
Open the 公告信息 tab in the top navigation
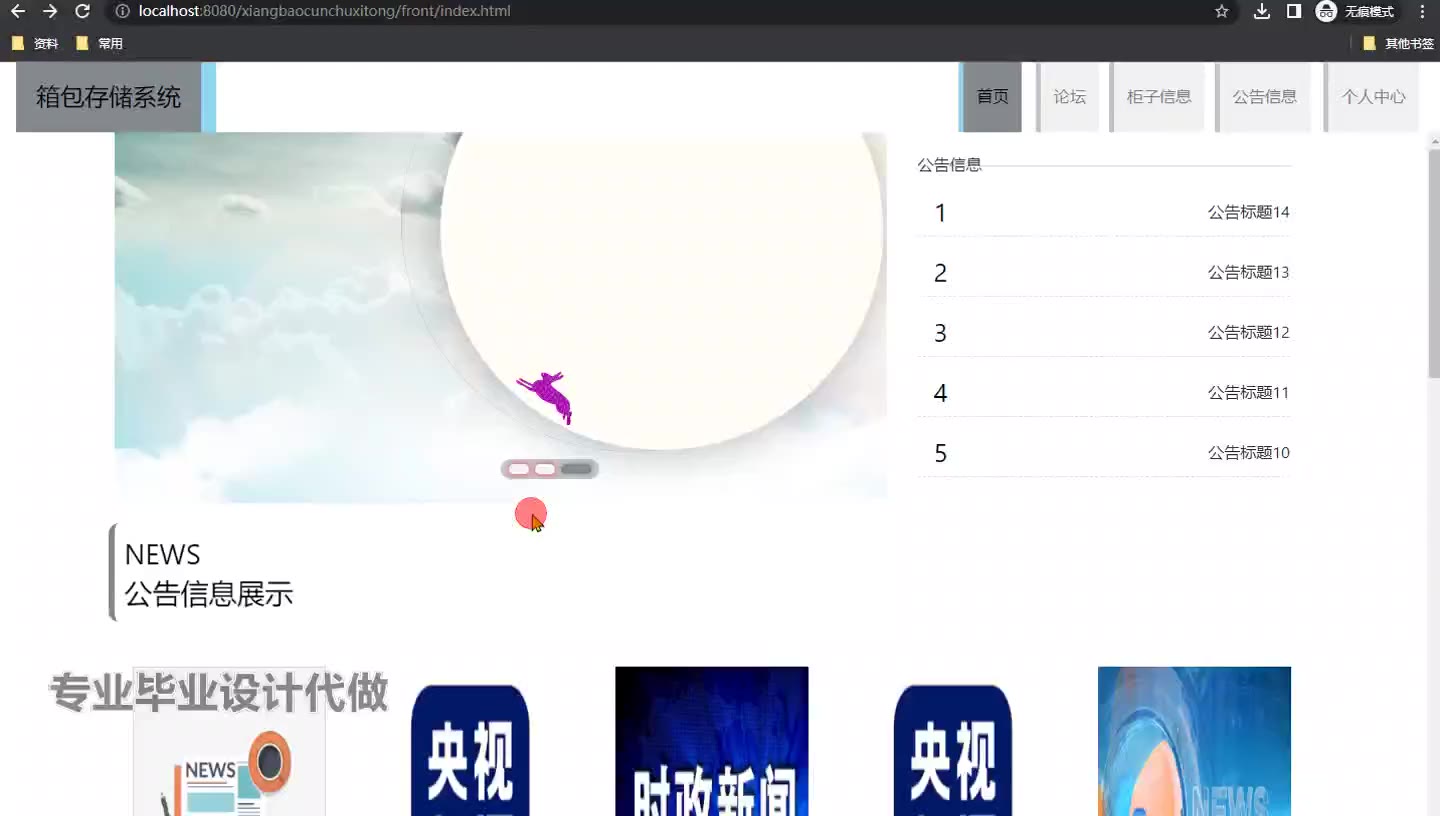[1263, 97]
